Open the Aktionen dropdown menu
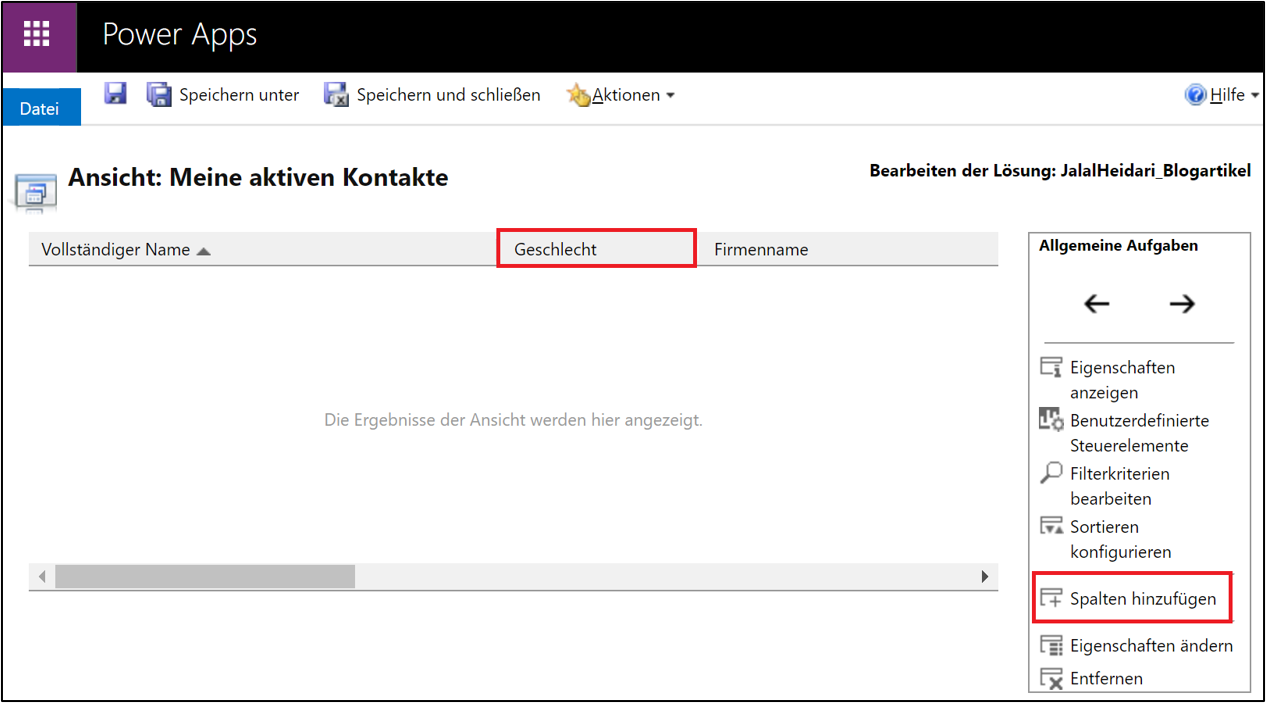The width and height of the screenshot is (1266, 703). [633, 95]
